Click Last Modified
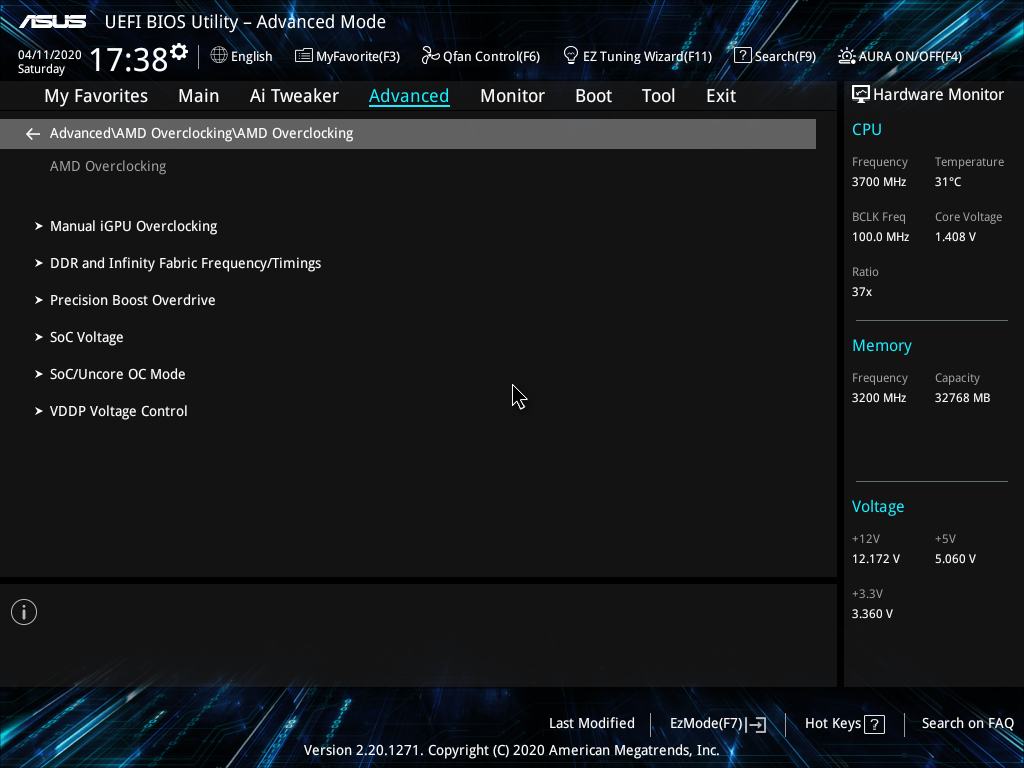Viewport: 1024px width, 768px height. click(x=592, y=724)
